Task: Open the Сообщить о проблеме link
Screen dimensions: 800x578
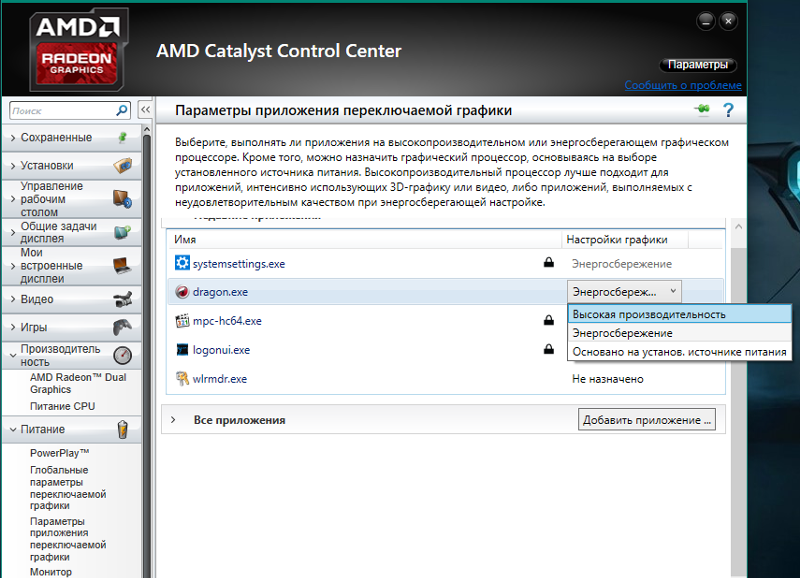Action: click(684, 86)
